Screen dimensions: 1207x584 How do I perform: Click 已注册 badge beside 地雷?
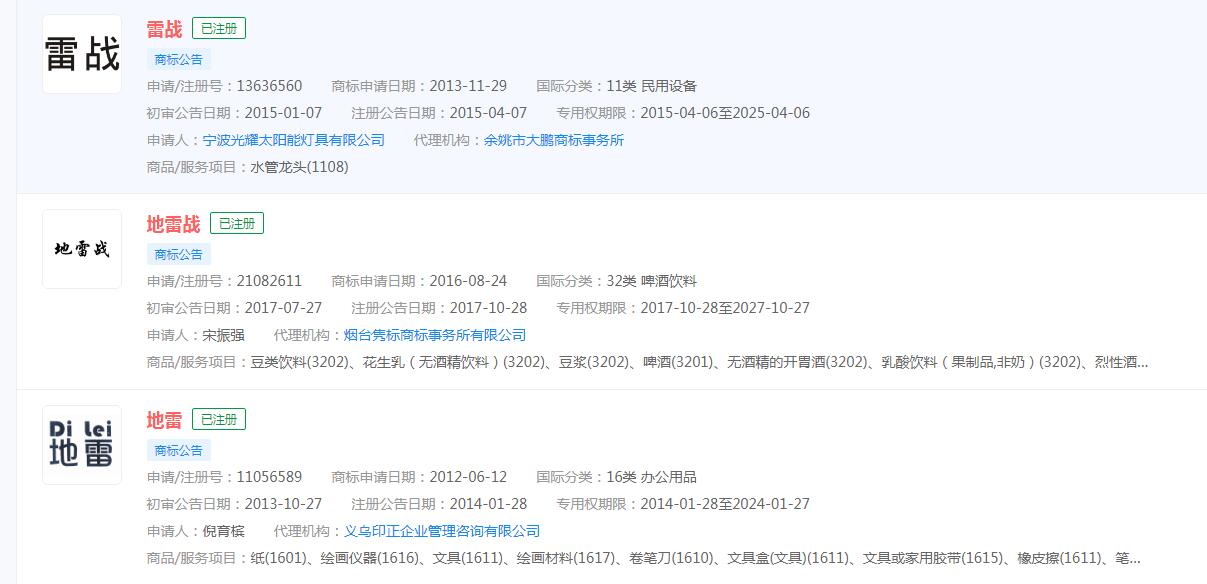pos(218,419)
